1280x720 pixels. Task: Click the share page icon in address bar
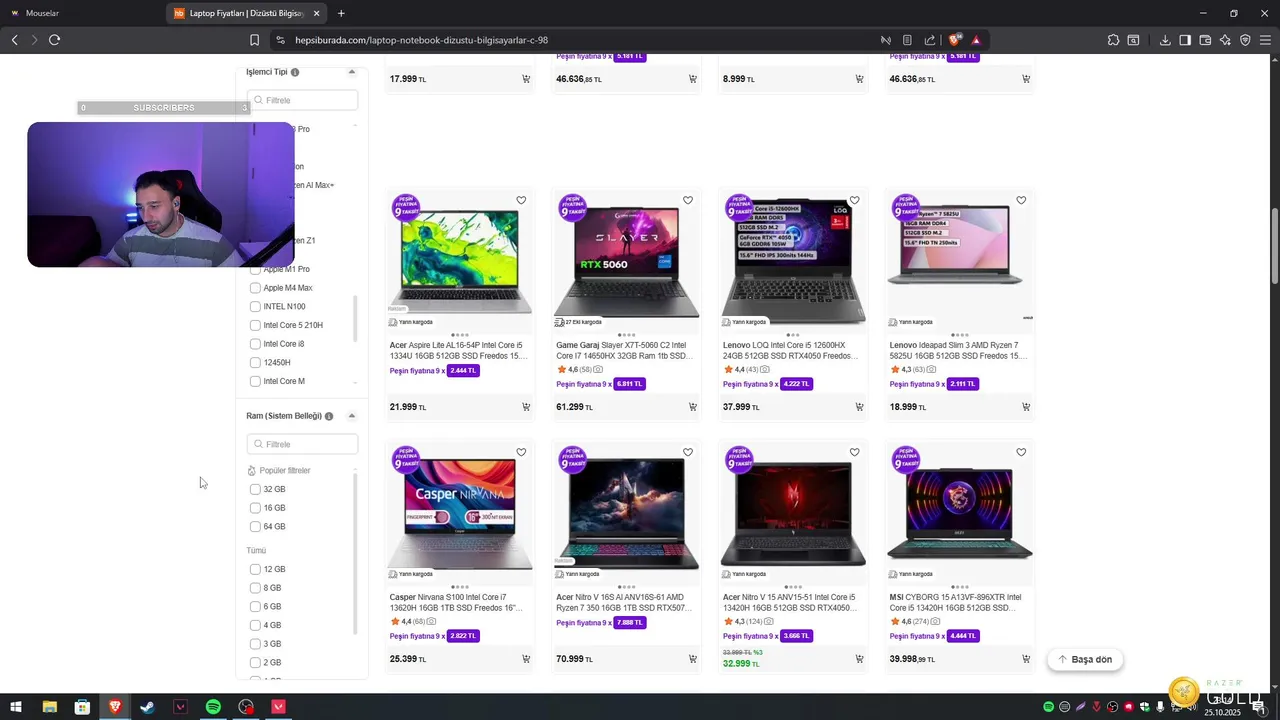(930, 40)
